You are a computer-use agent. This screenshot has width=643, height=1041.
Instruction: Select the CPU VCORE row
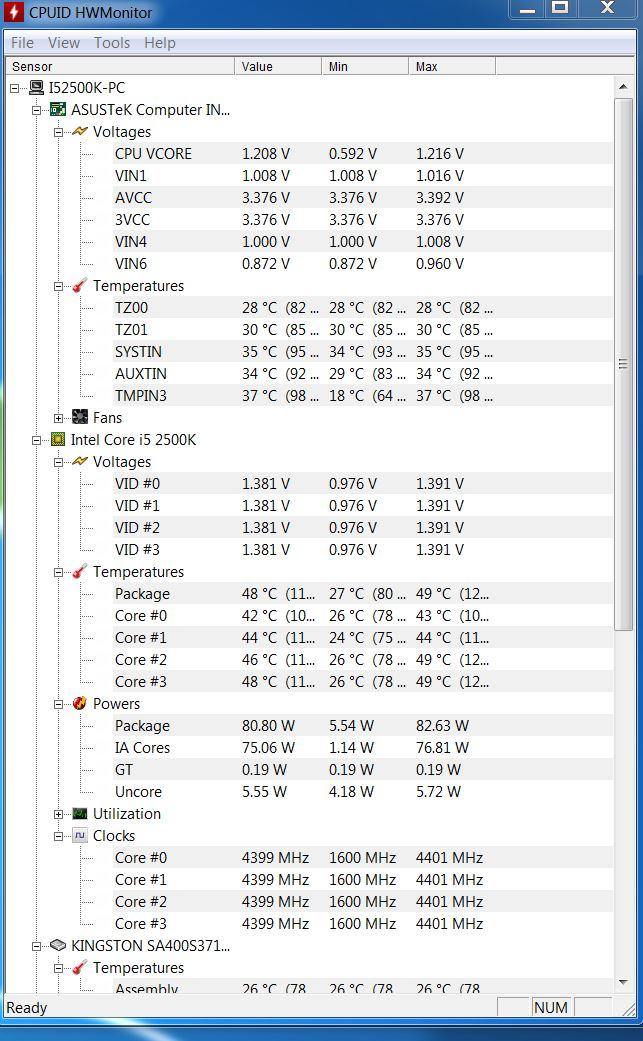[362, 153]
